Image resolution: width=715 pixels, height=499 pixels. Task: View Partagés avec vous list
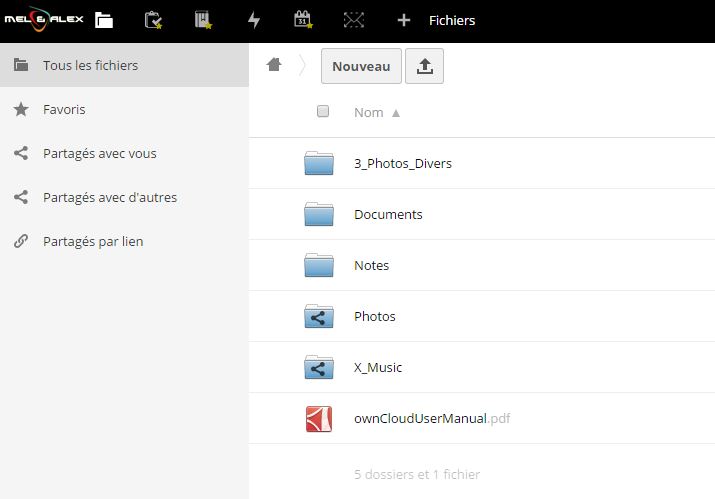(99, 153)
